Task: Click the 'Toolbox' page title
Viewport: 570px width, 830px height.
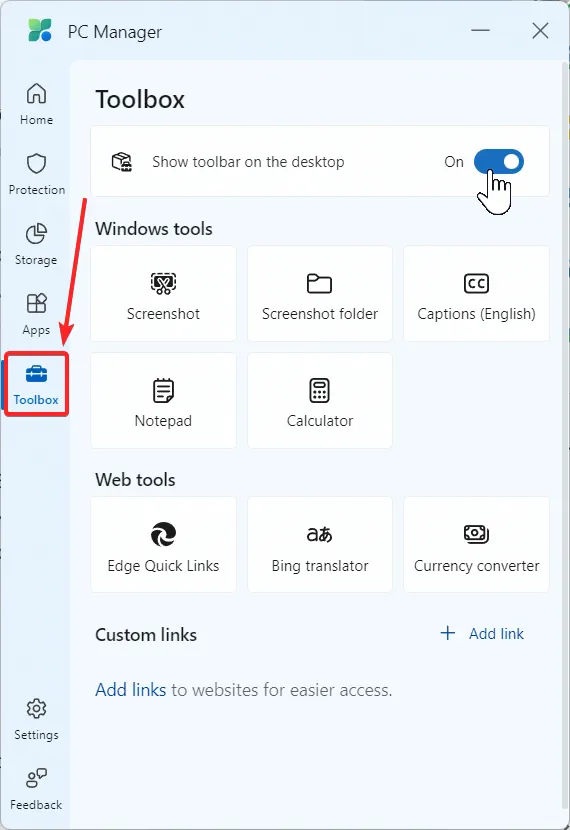Action: click(x=140, y=100)
